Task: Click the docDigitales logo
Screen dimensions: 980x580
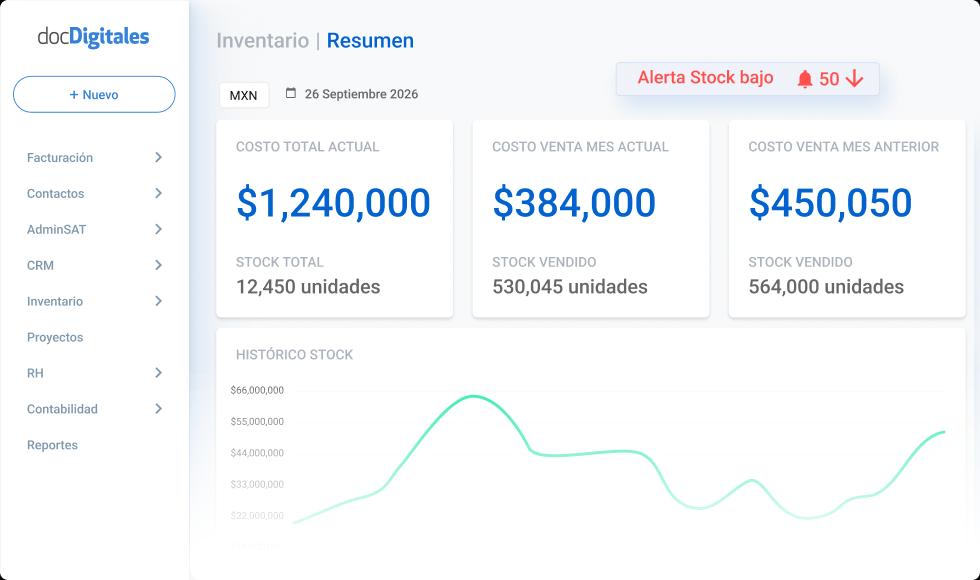Action: click(93, 37)
